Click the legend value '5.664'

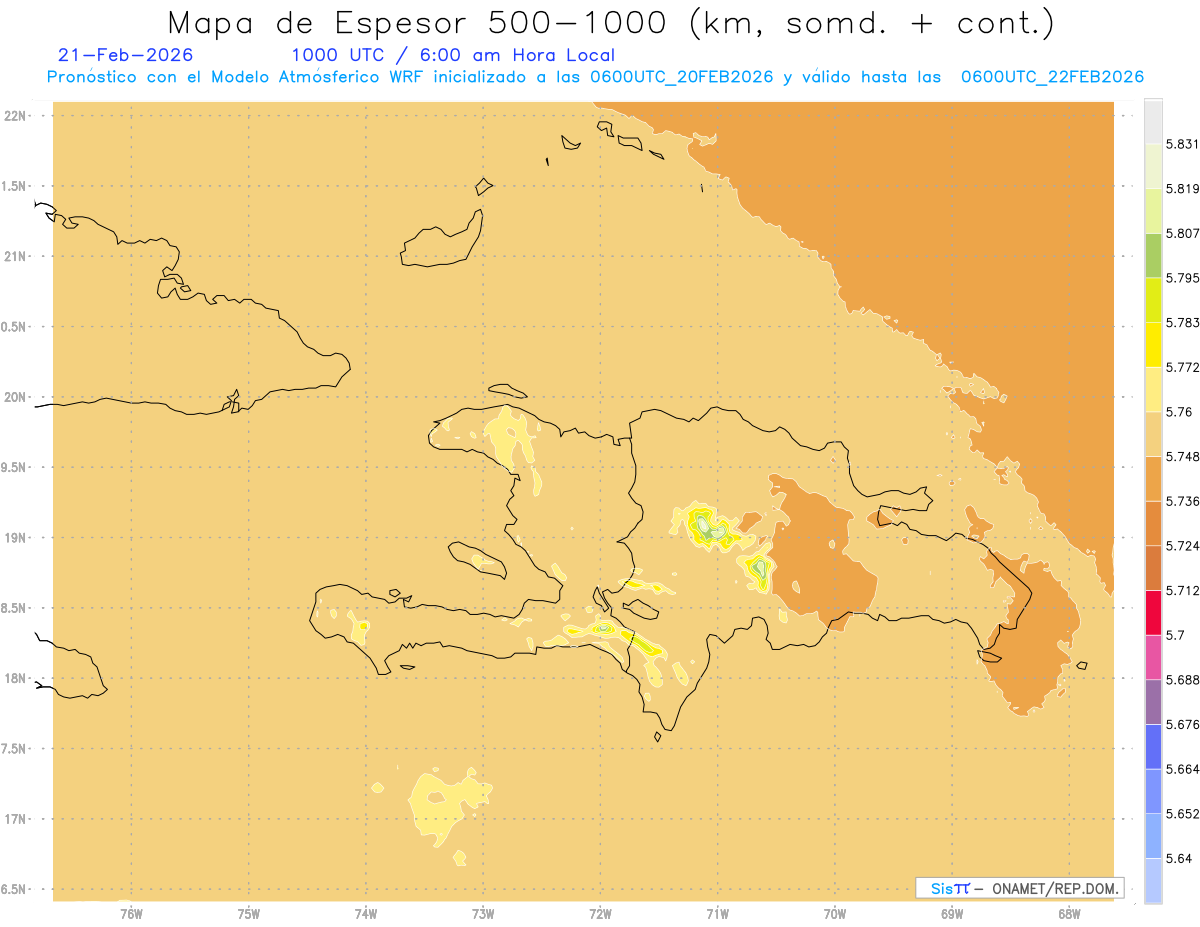pos(1182,769)
